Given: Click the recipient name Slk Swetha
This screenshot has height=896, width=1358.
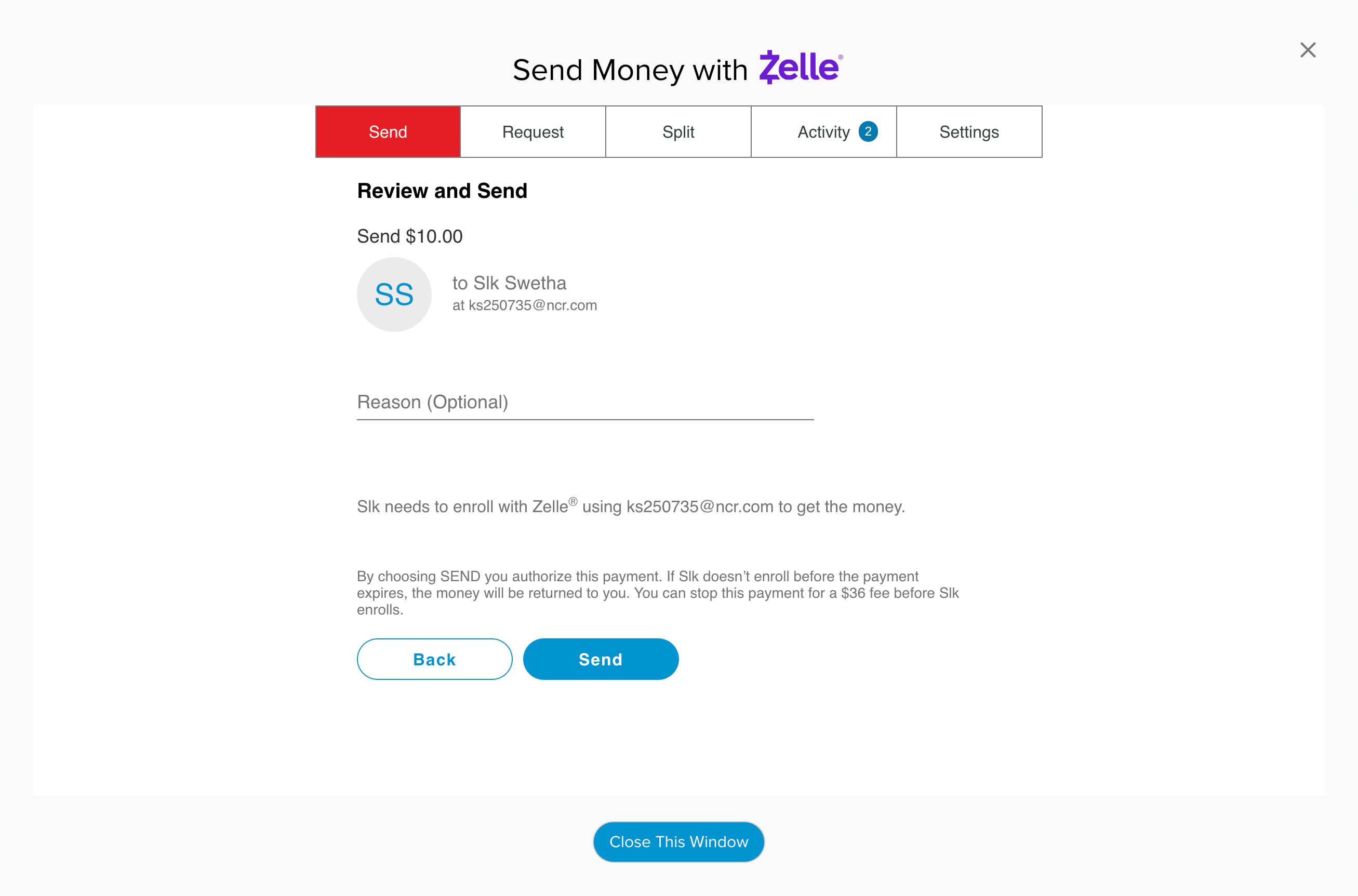Looking at the screenshot, I should pyautogui.click(x=509, y=283).
